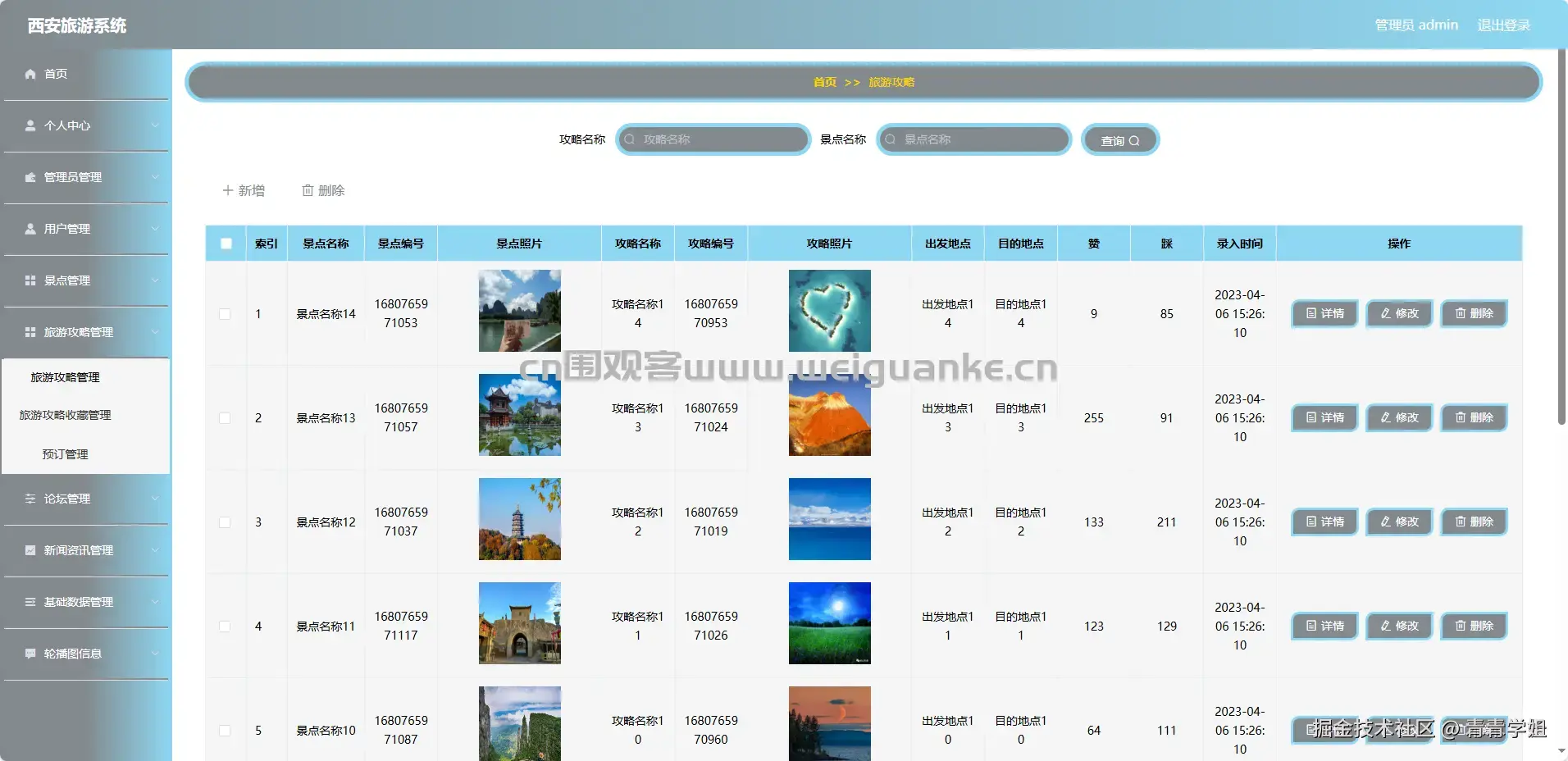Expand the 论坛管理 menu arrow

pos(155,499)
